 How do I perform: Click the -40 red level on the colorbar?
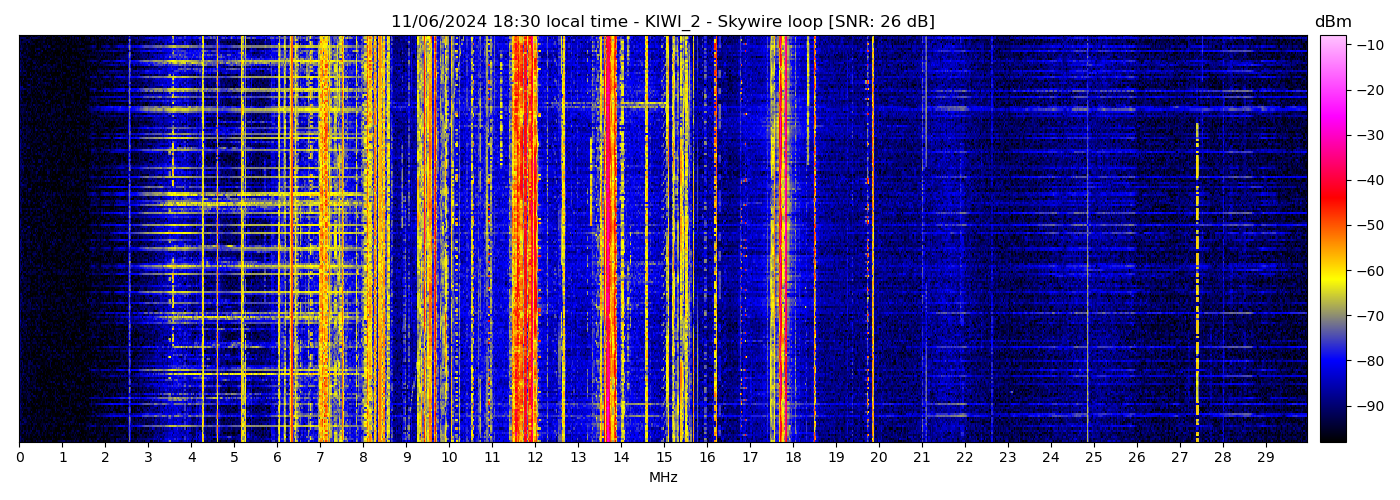[1333, 180]
